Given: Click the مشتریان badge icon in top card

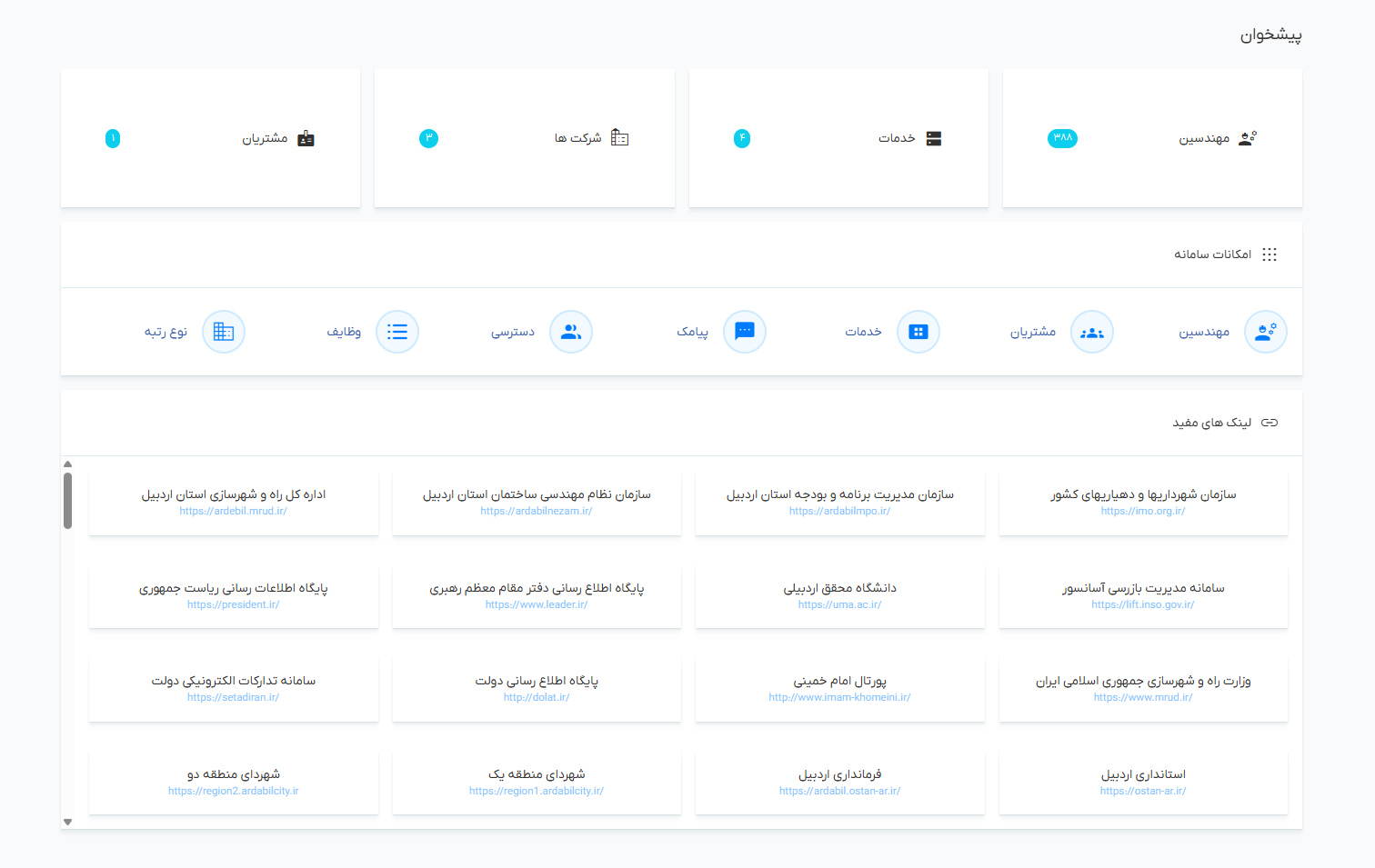Looking at the screenshot, I should 306,138.
